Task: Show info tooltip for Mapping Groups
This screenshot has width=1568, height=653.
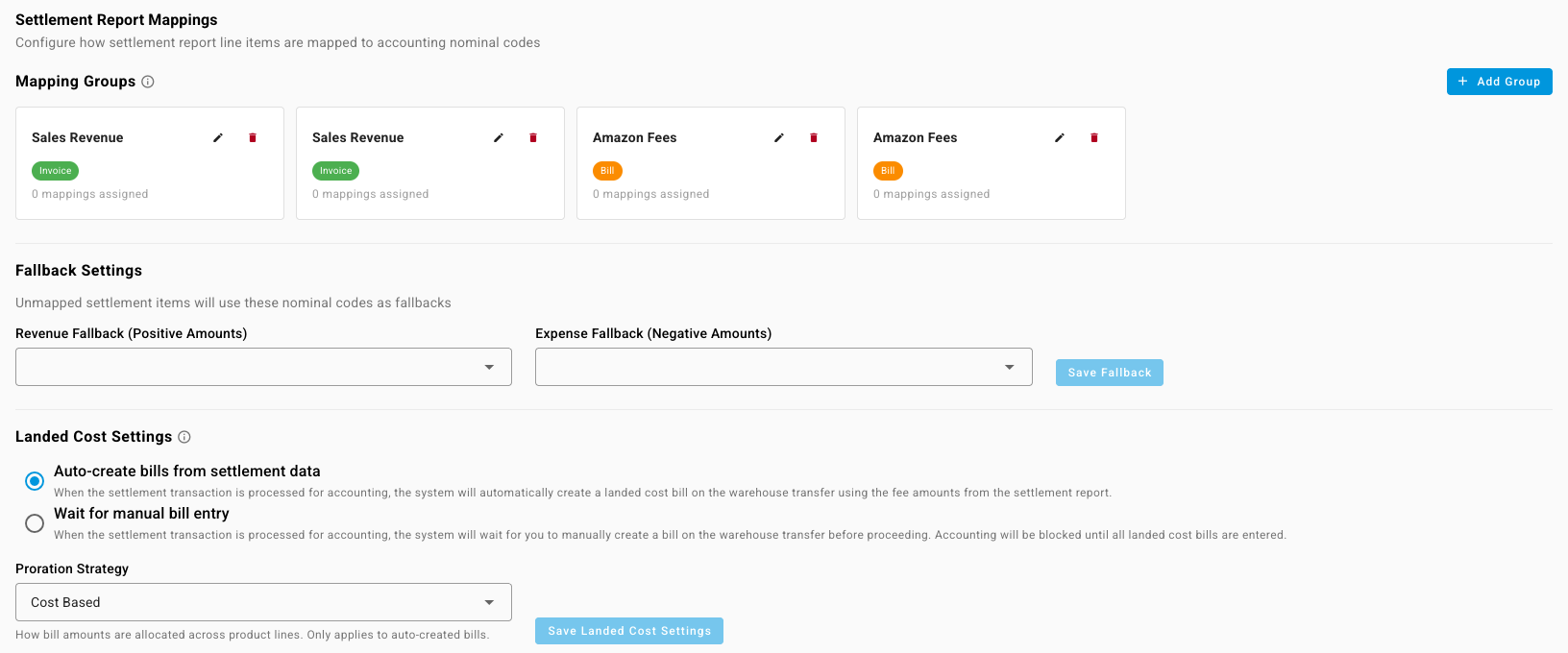Action: [x=148, y=82]
